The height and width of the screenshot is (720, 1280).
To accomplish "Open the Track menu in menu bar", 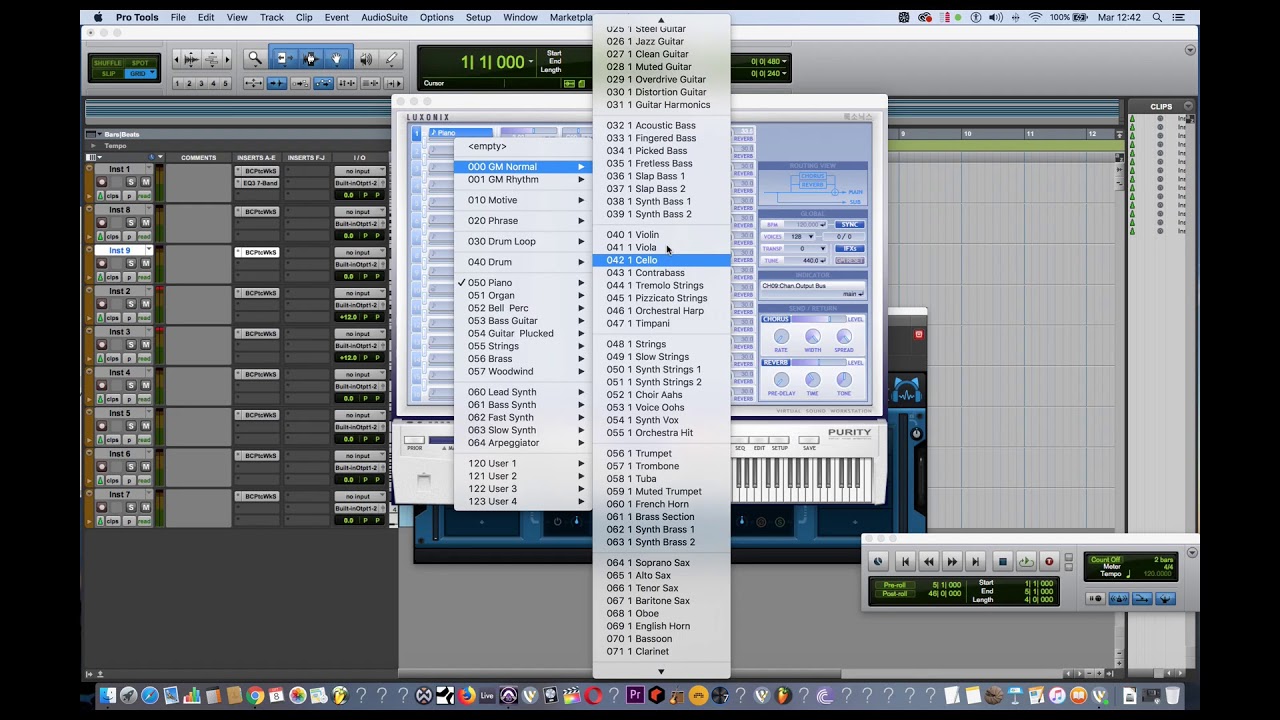I will tap(271, 17).
